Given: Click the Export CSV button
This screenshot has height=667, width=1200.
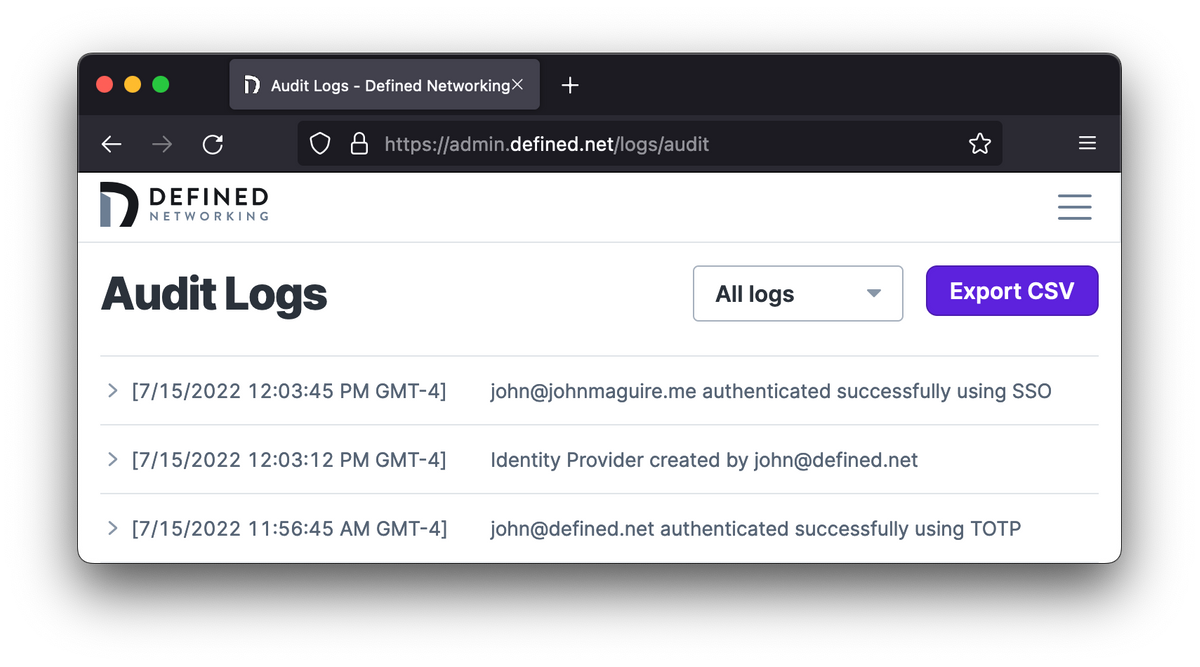Looking at the screenshot, I should pos(1012,290).
